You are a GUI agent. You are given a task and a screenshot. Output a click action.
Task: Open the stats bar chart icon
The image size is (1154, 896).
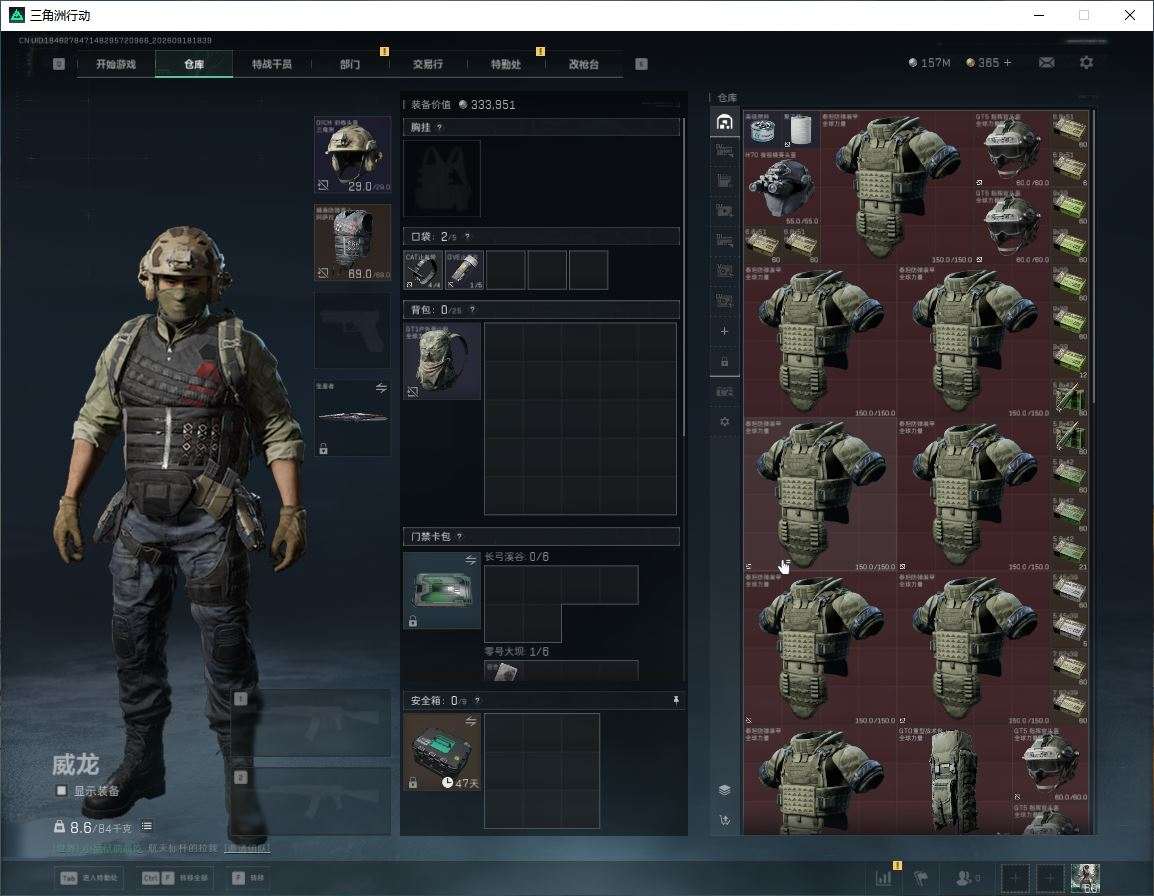883,878
